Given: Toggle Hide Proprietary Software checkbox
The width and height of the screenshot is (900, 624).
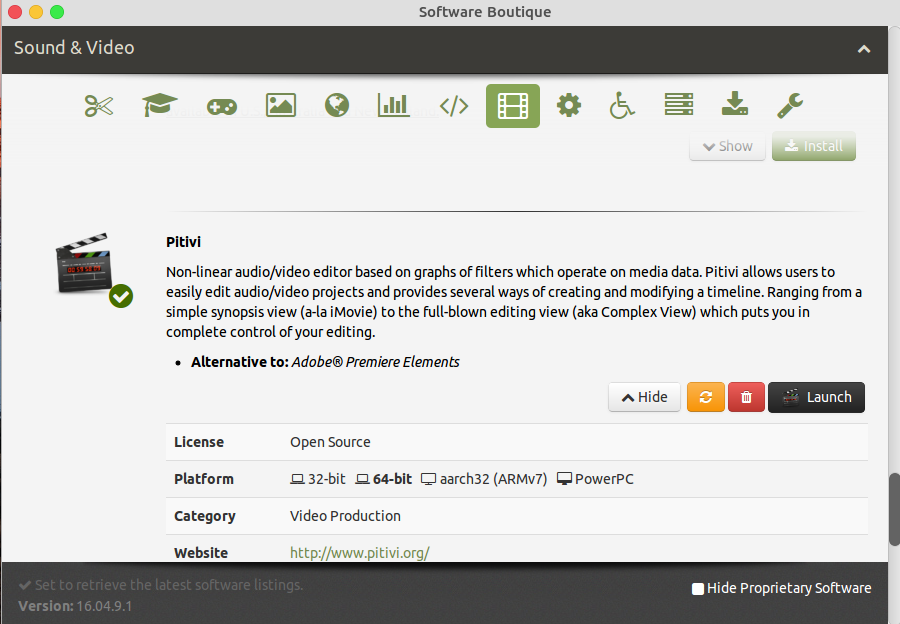Looking at the screenshot, I should tap(698, 588).
